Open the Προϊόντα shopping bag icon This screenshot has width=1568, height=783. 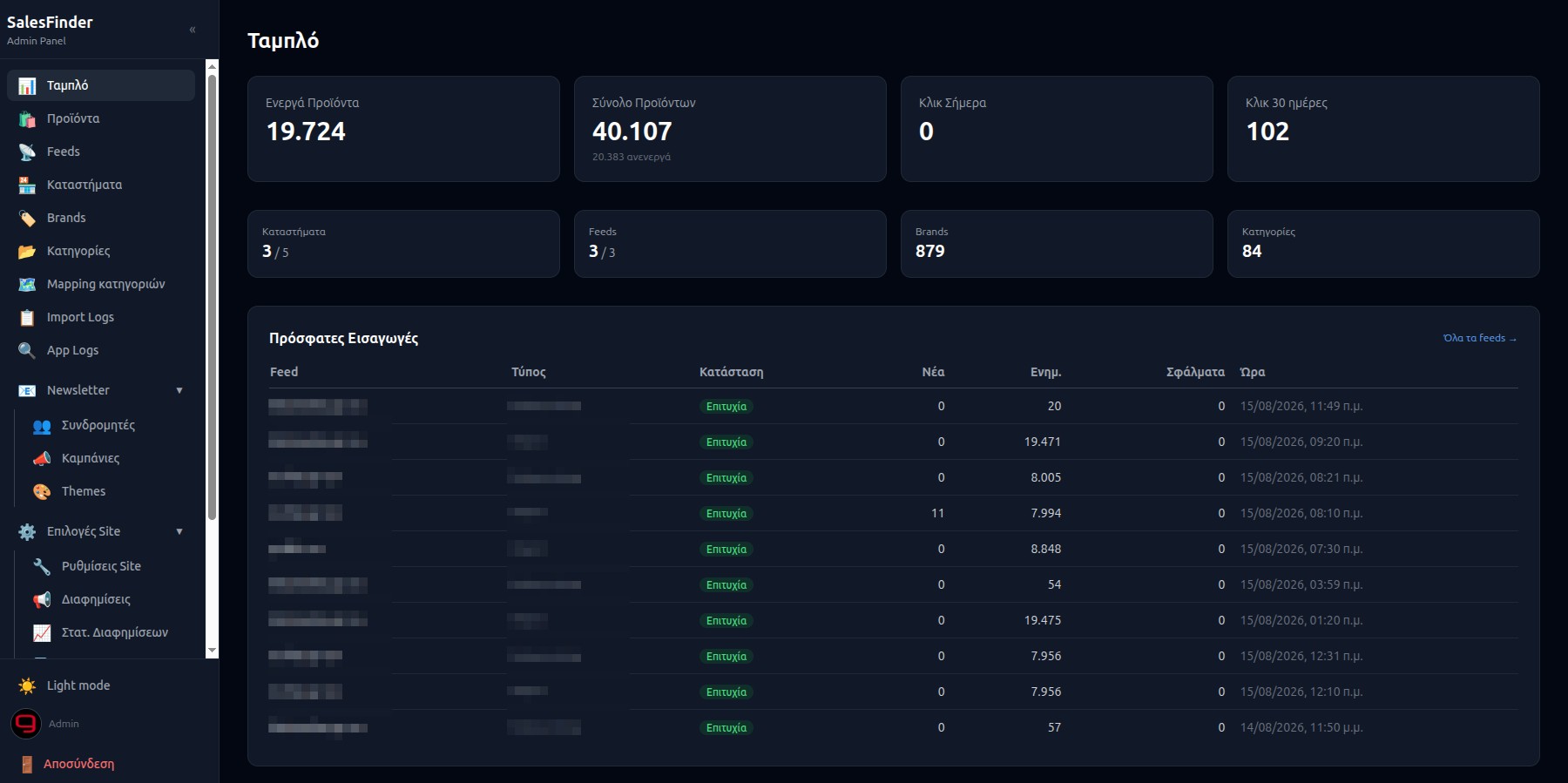coord(27,119)
